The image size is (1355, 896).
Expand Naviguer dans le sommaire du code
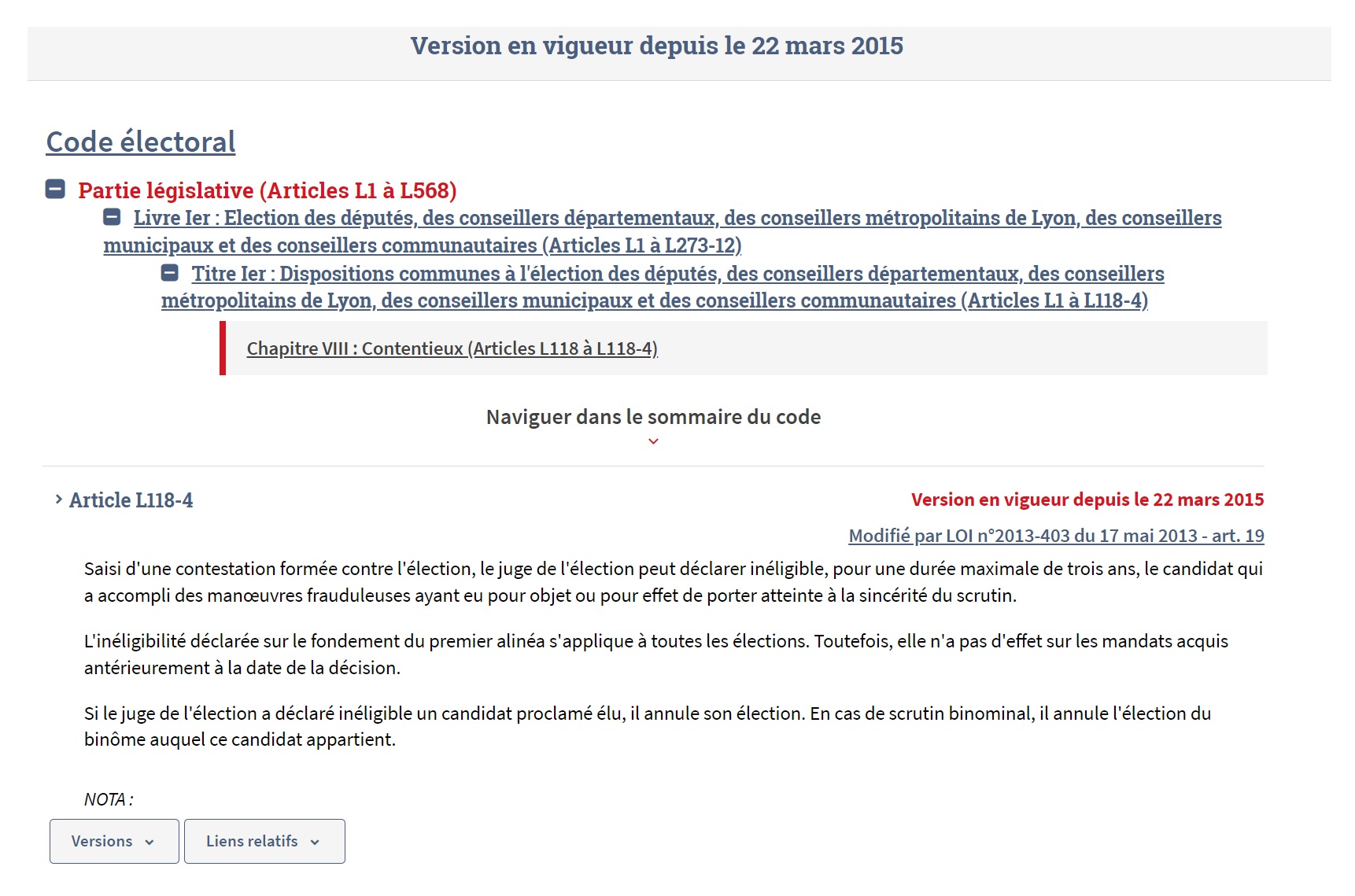(x=653, y=417)
